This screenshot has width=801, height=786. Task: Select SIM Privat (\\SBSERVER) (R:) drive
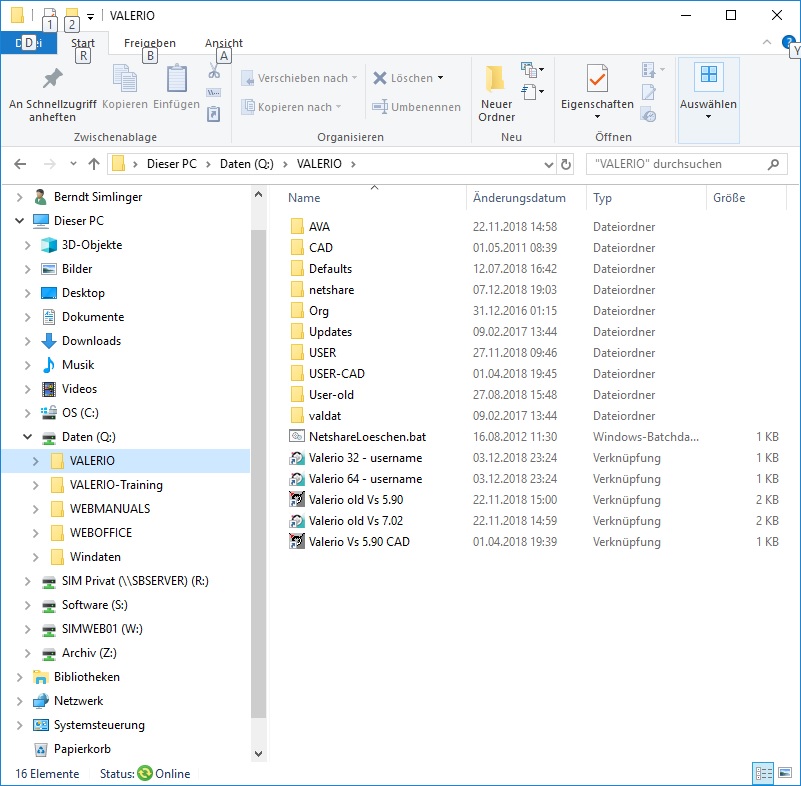[x=135, y=581]
